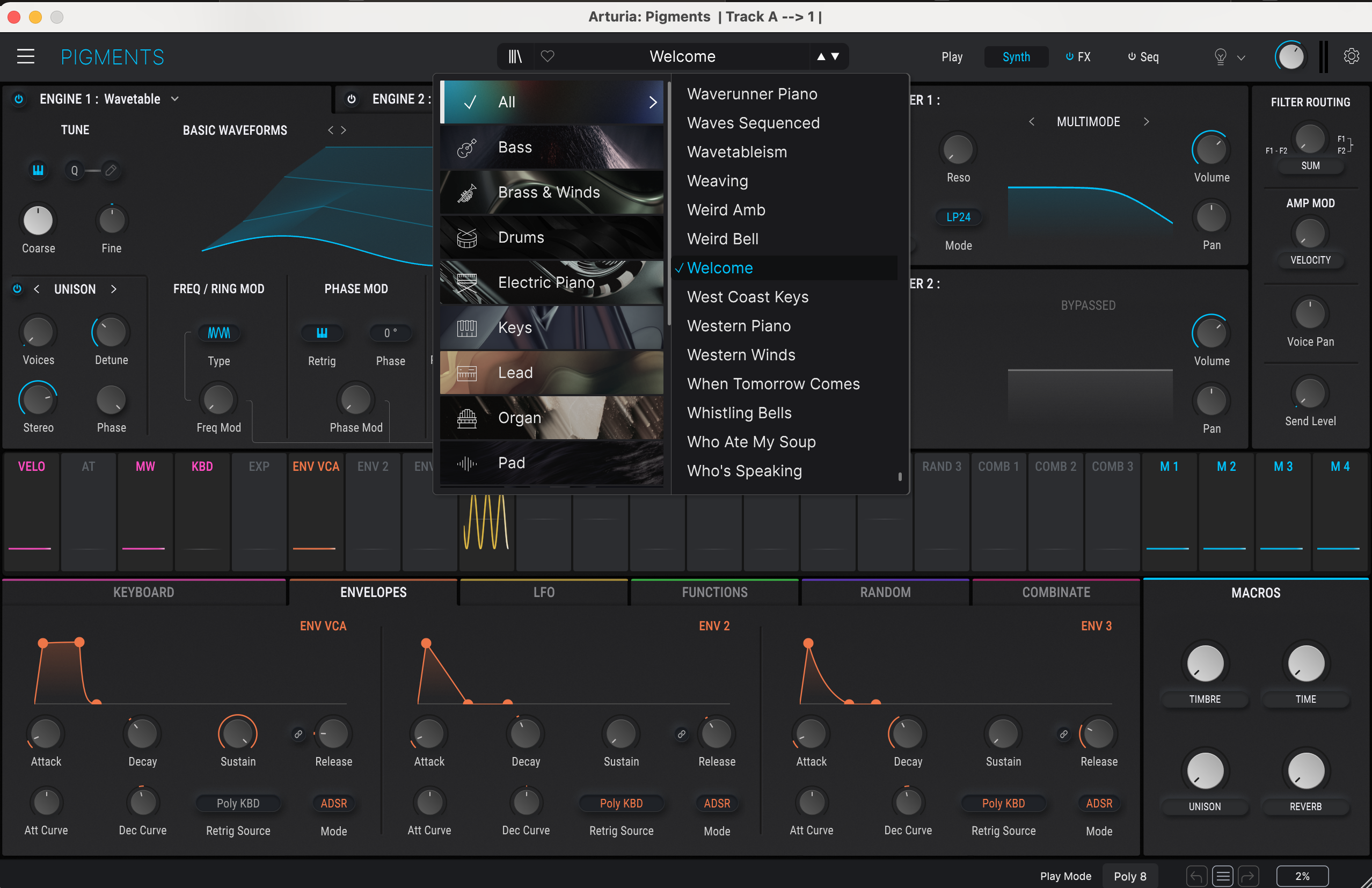This screenshot has height=888, width=1372.
Task: Open the hamburger main menu
Action: tap(25, 56)
